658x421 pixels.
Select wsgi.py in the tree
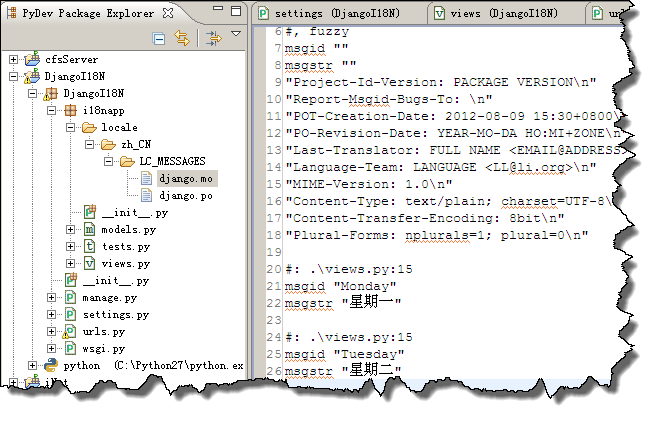[x=104, y=349]
